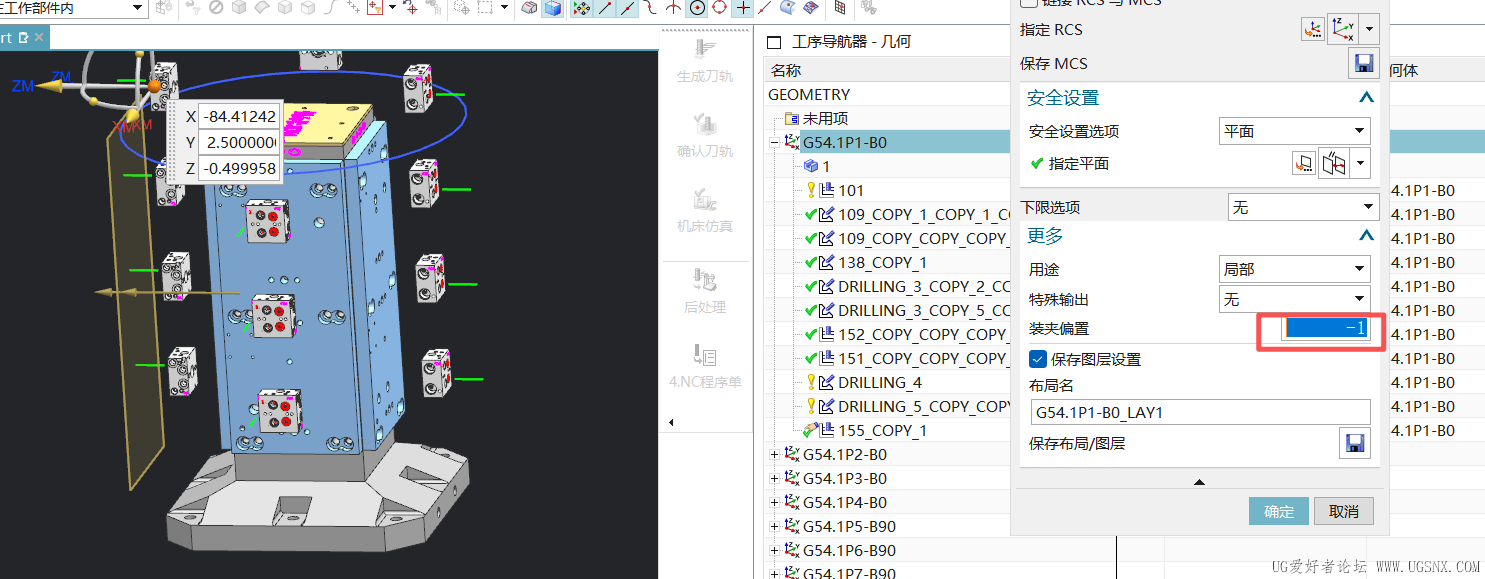The height and width of the screenshot is (579, 1485).
Task: Click 取消 to cancel MCS dialog
Action: point(1344,511)
